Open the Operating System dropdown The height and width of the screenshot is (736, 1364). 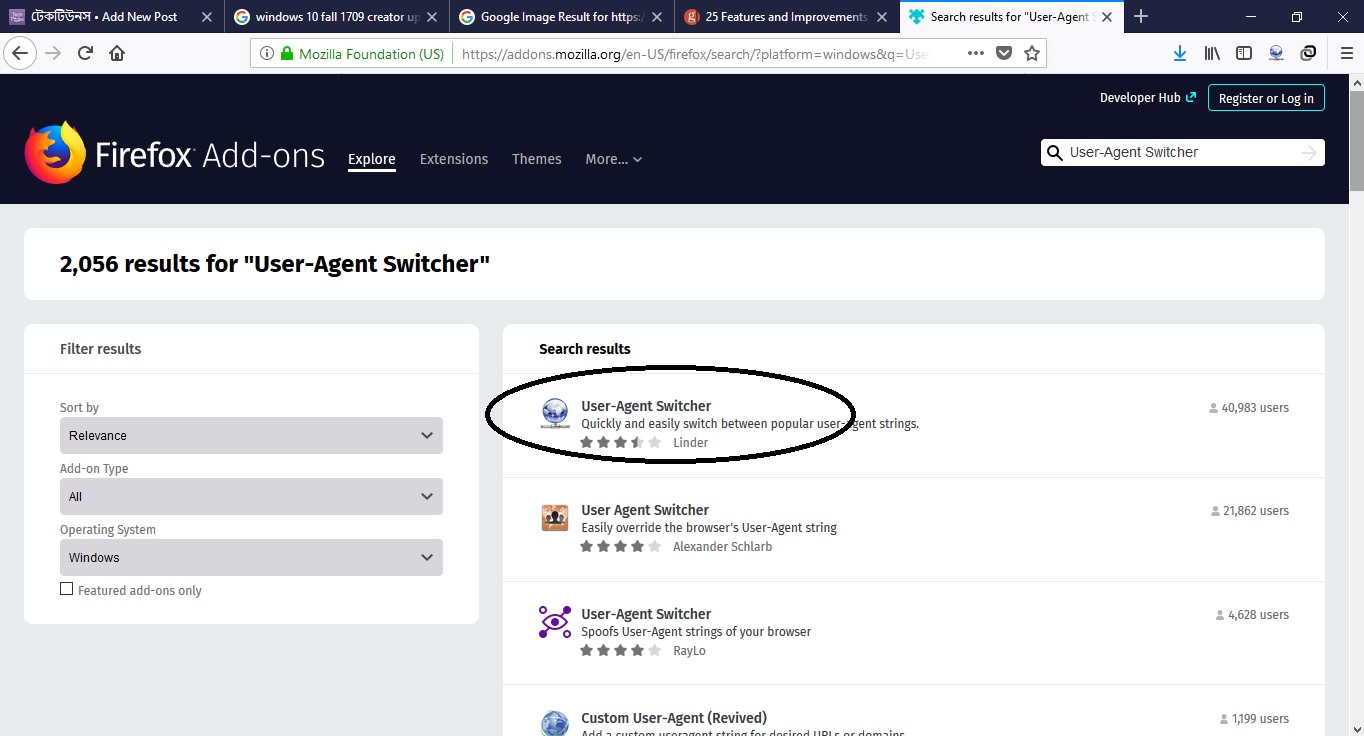coord(251,558)
